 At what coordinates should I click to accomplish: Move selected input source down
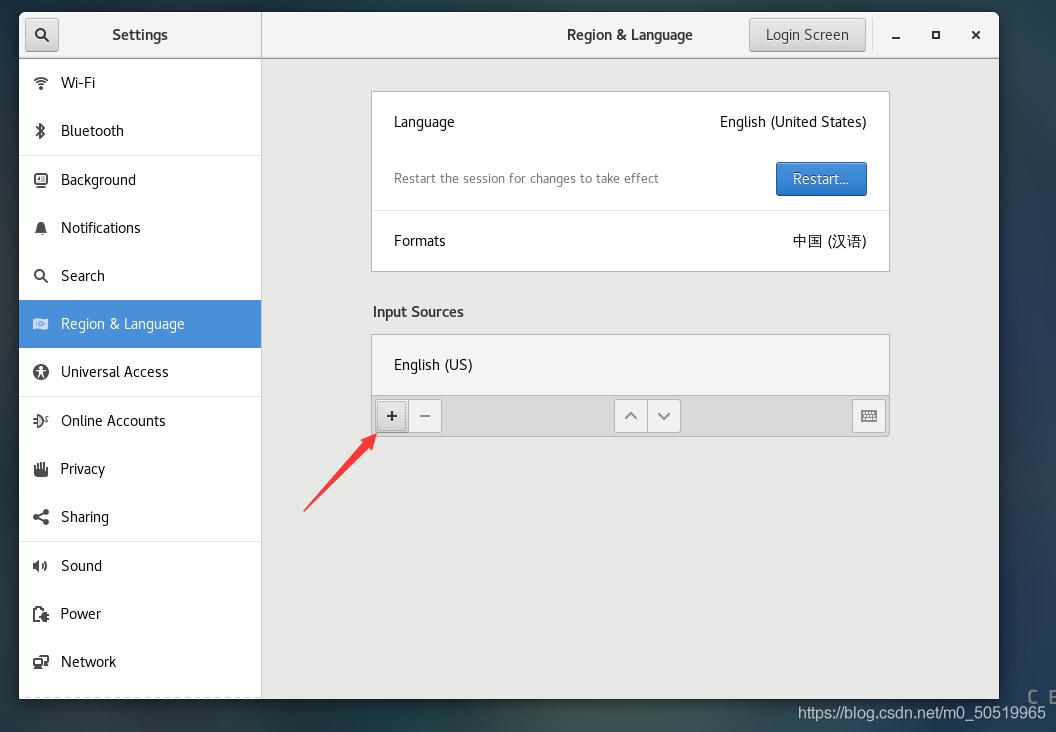tap(664, 416)
